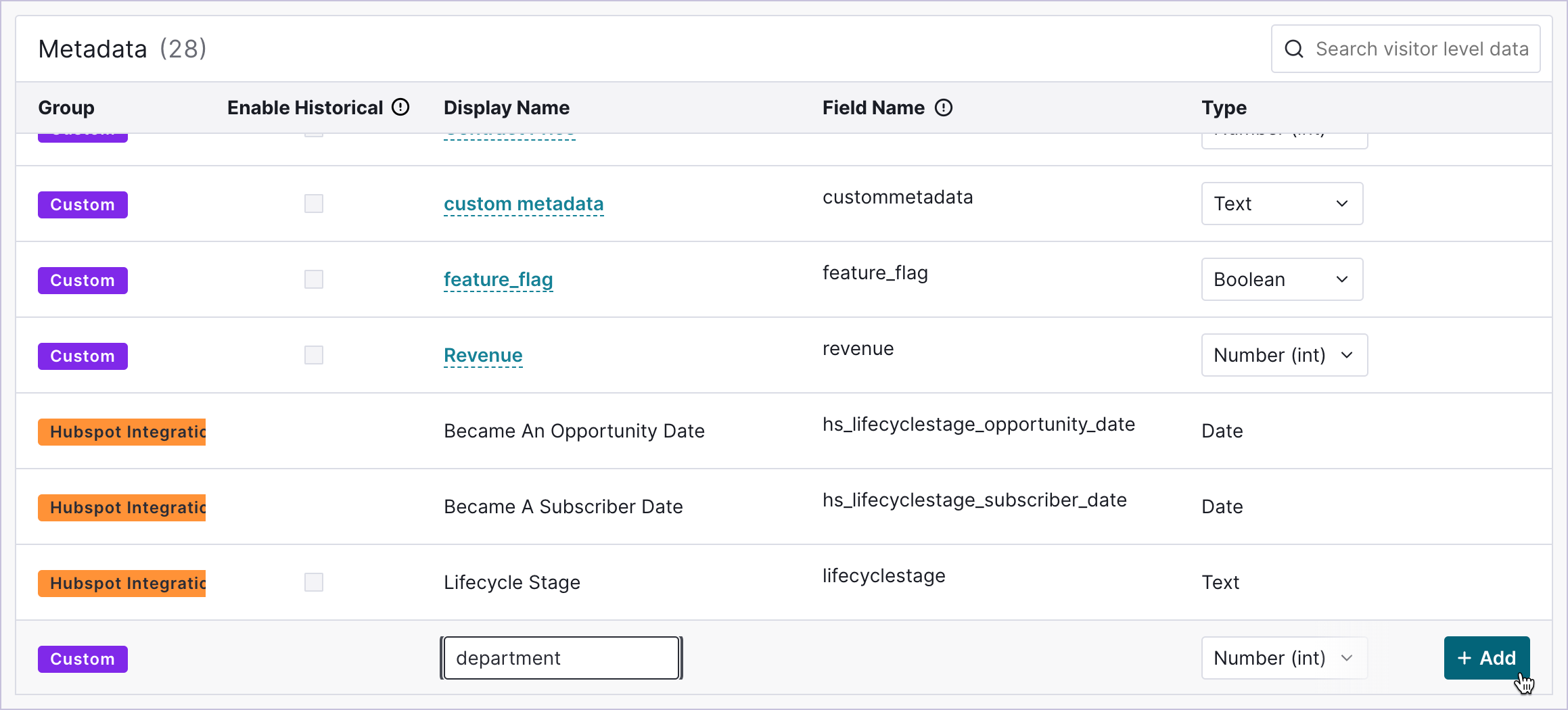This screenshot has width=1568, height=710.
Task: Open the Text type dropdown for custom metadata
Action: (x=1281, y=204)
